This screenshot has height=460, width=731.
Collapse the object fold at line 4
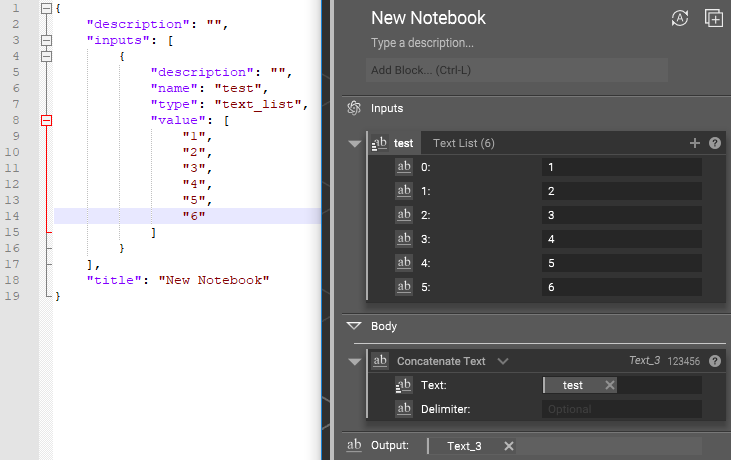tap(46, 56)
